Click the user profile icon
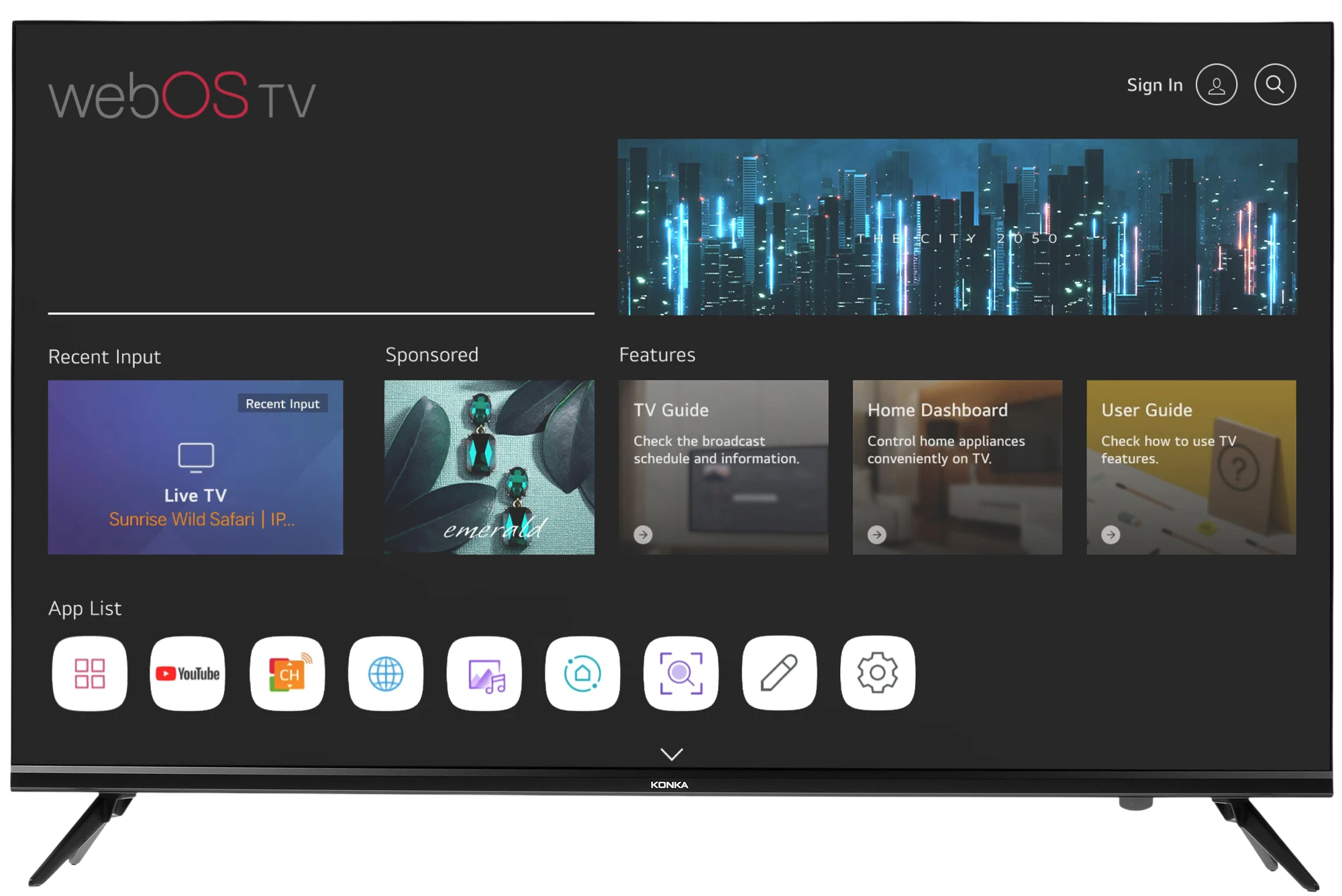Image resolution: width=1342 pixels, height=896 pixels. (x=1217, y=85)
